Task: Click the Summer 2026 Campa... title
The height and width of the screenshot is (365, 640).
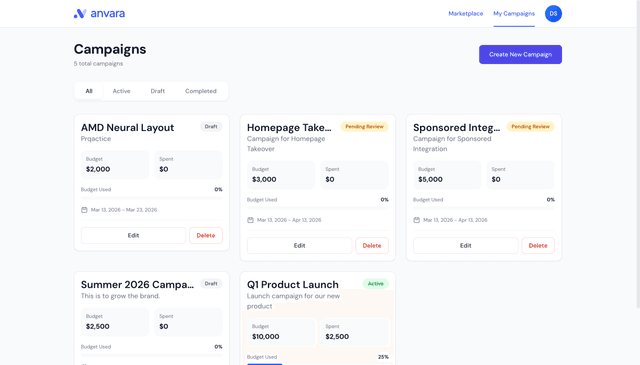Action: coord(137,285)
